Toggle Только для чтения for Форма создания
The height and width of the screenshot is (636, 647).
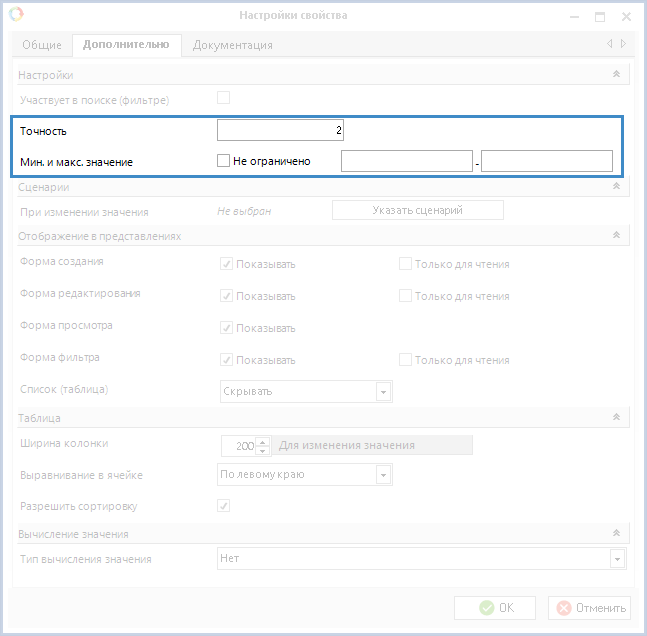tap(405, 264)
